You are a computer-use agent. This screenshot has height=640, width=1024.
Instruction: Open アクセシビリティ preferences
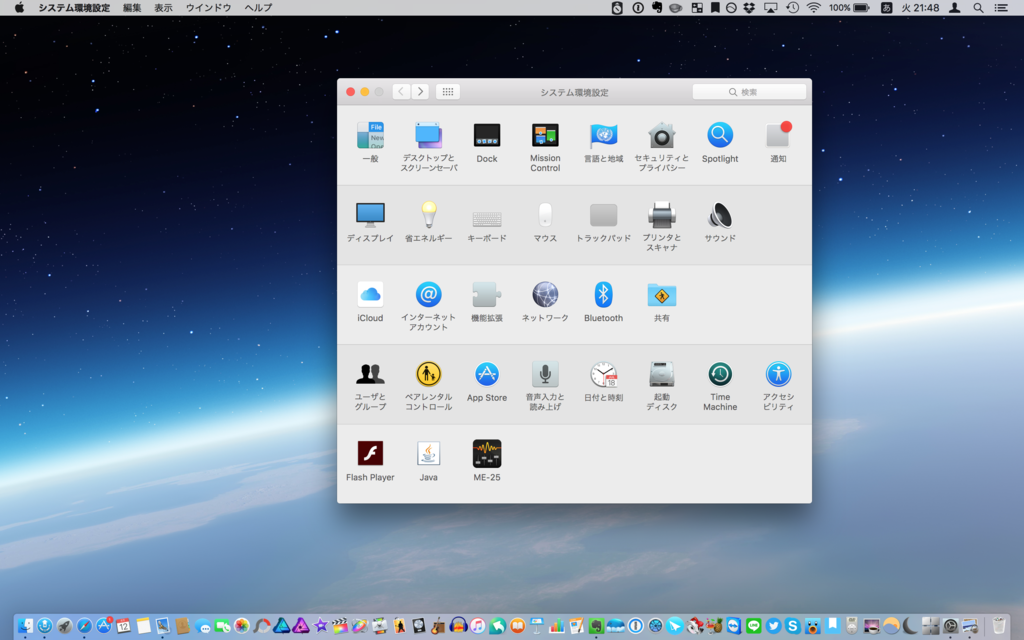778,386
